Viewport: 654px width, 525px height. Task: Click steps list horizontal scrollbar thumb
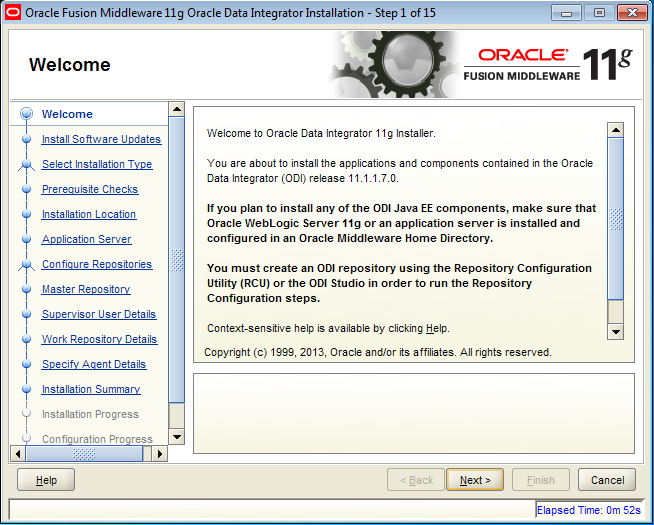pyautogui.click(x=84, y=453)
